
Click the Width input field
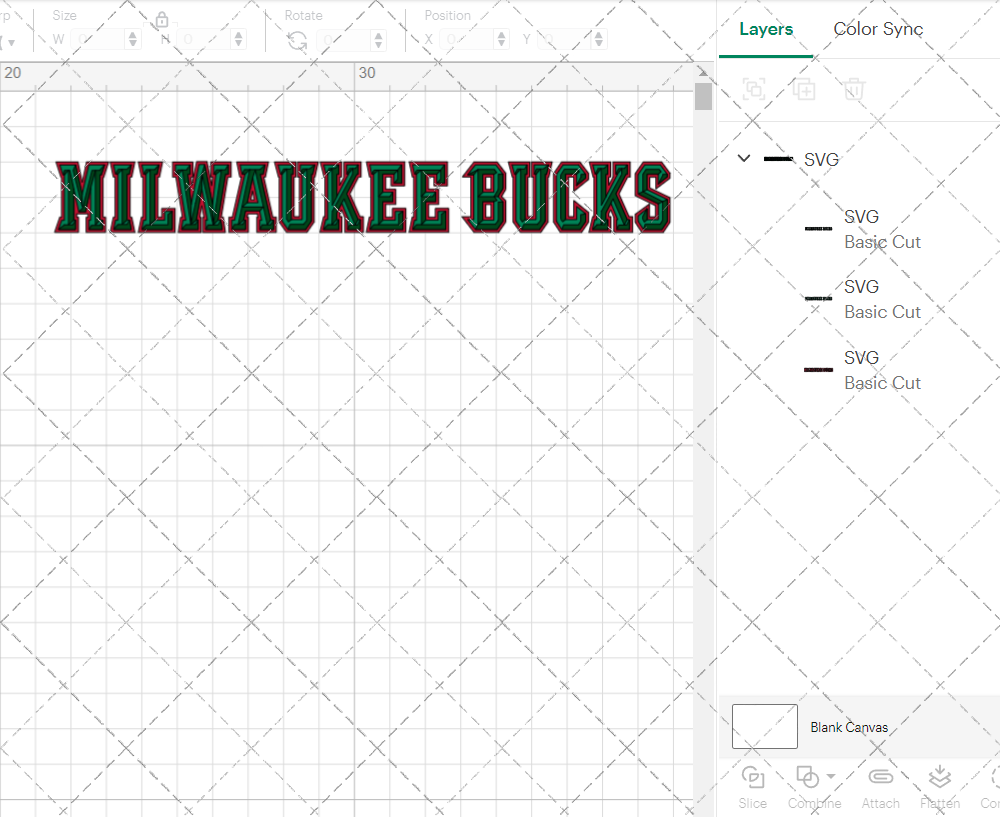click(x=98, y=40)
